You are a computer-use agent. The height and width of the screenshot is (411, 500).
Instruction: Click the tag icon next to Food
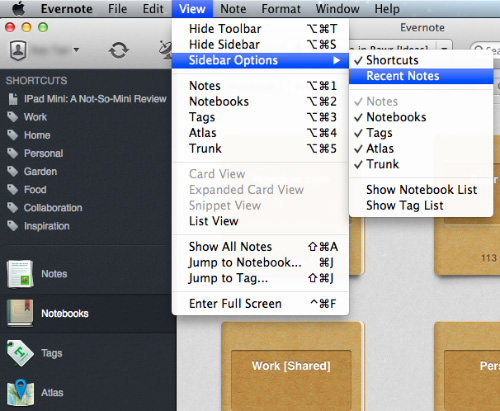click(13, 189)
